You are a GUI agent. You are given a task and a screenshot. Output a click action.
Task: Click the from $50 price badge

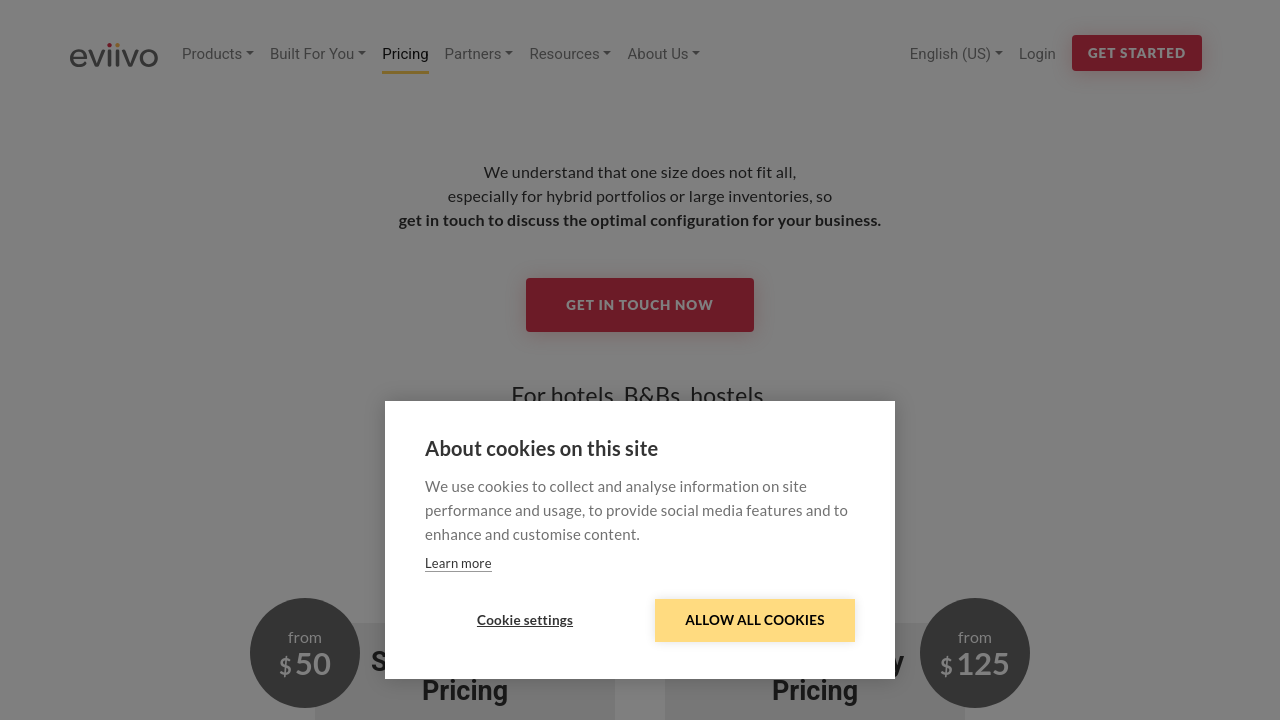[305, 653]
